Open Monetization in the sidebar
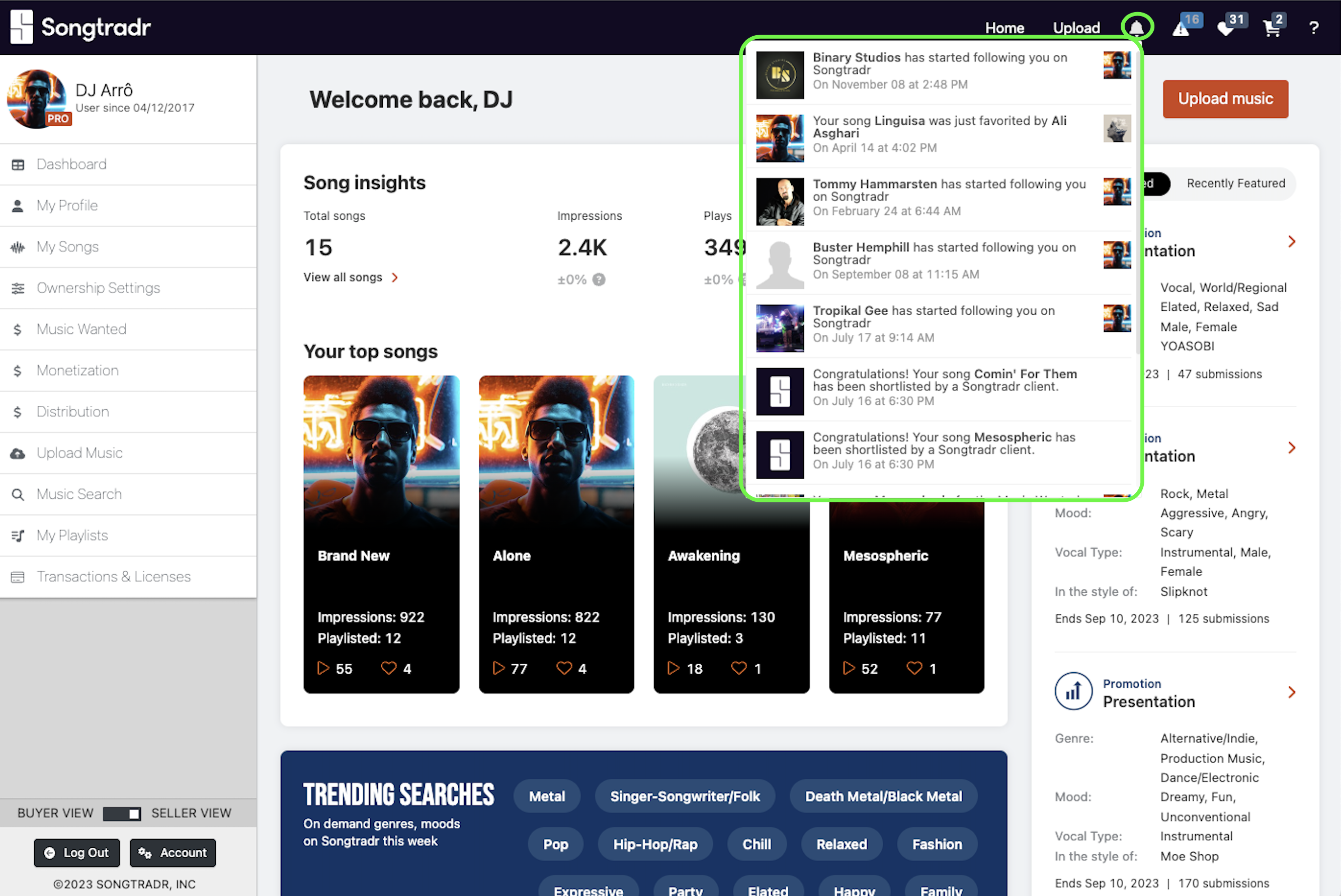This screenshot has height=896, width=1341. point(128,371)
